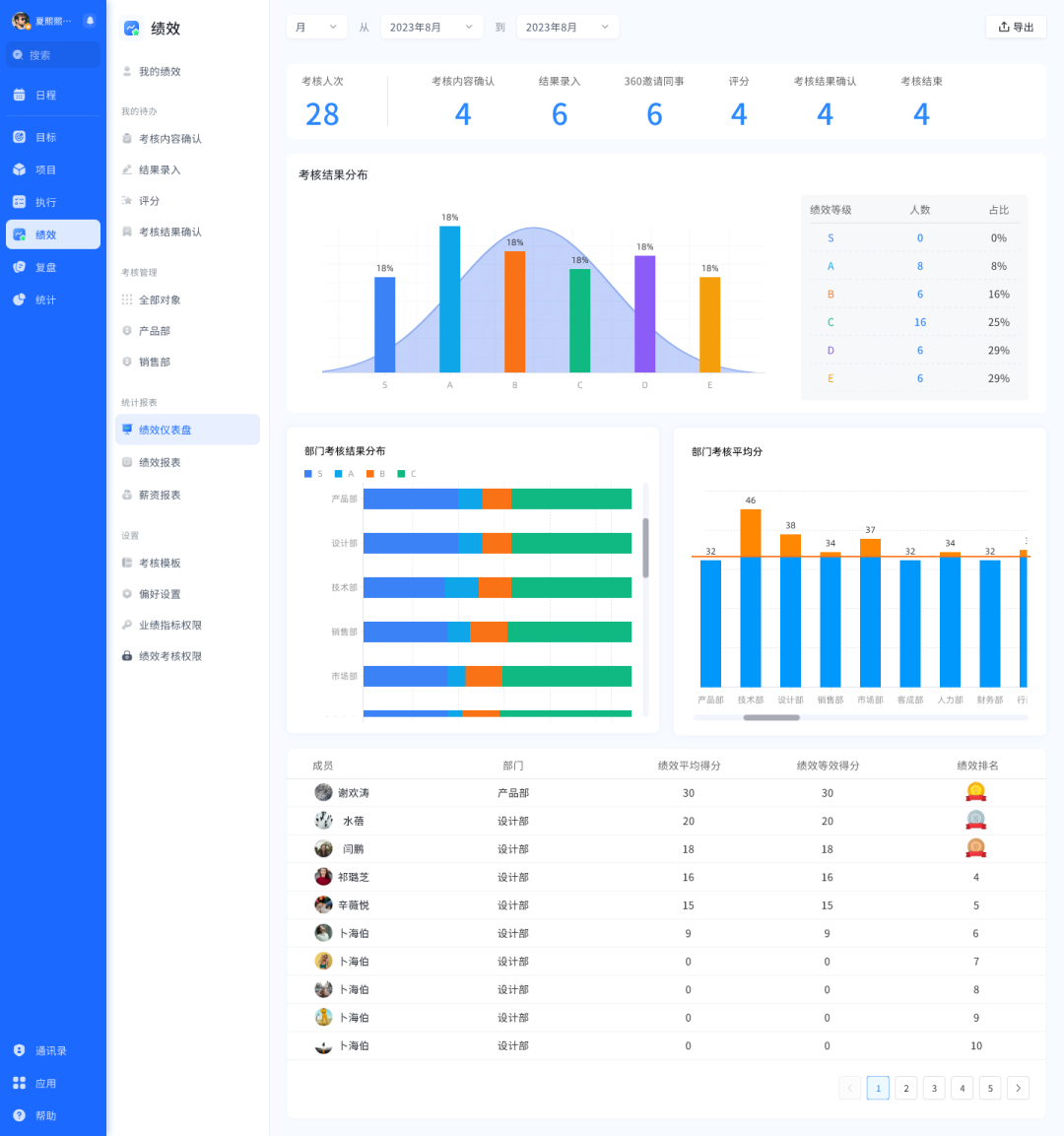Go to page 3 of table
1064x1136 pixels.
934,1088
